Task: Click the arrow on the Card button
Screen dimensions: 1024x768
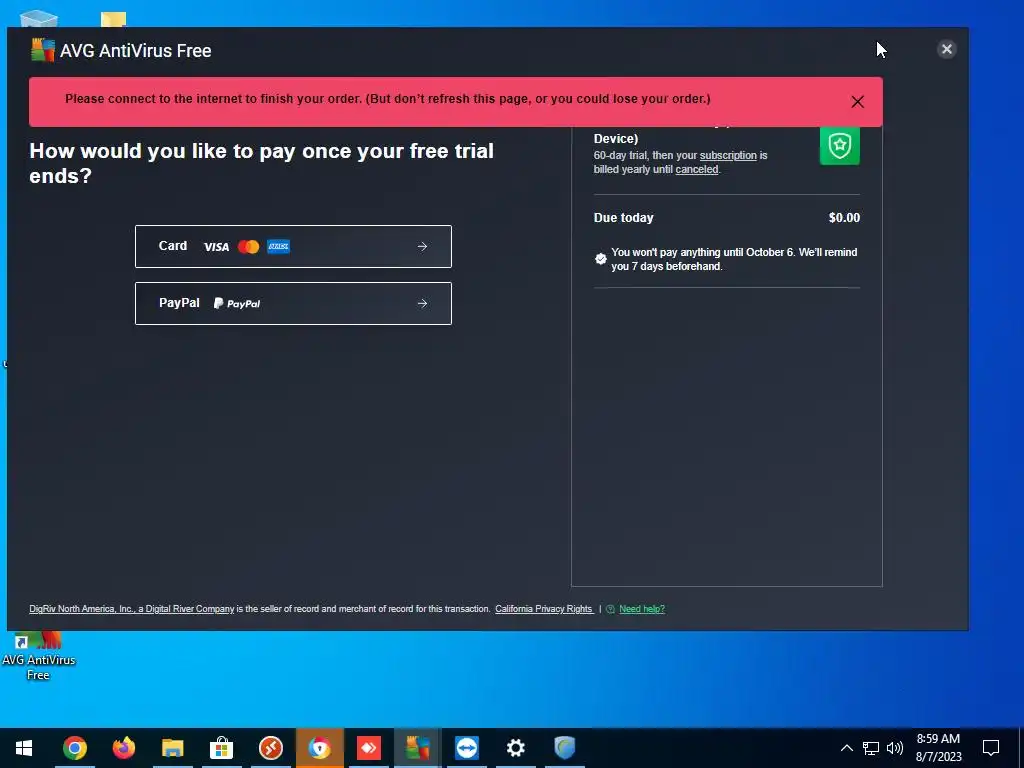Action: point(423,246)
